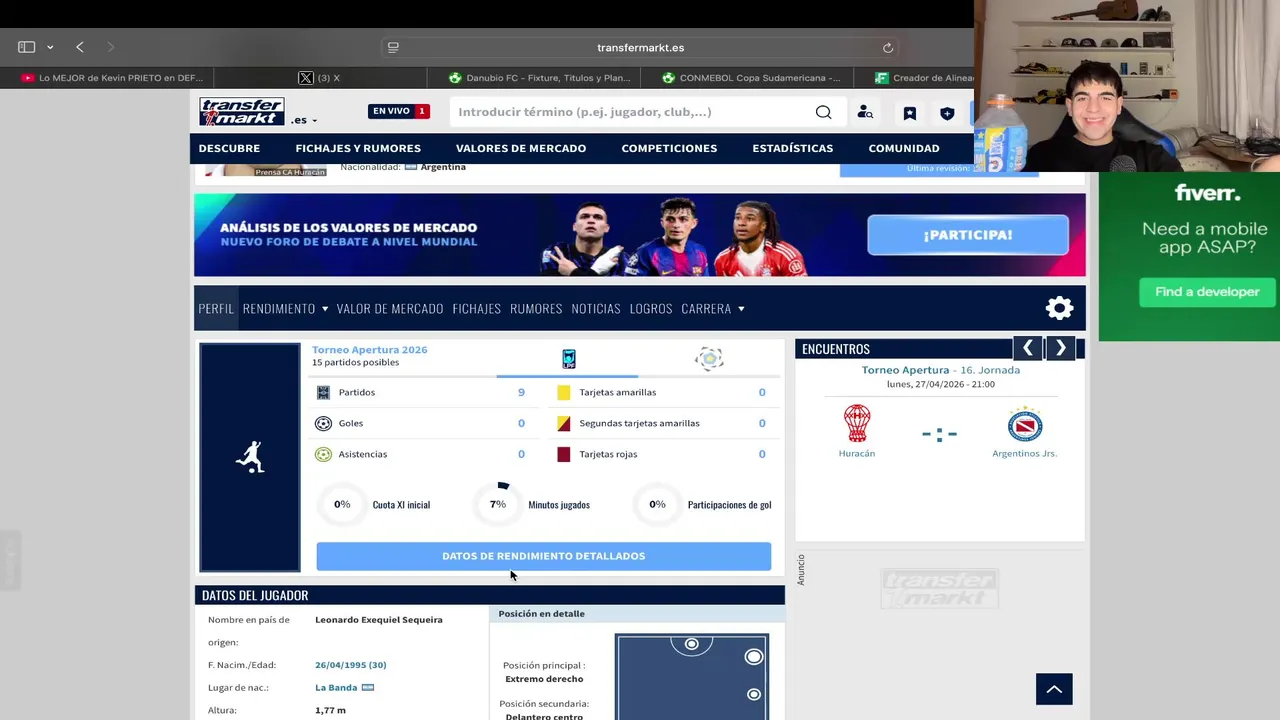Open the Argentinos Jrs. club crest
The height and width of the screenshot is (720, 1280).
click(x=1025, y=424)
